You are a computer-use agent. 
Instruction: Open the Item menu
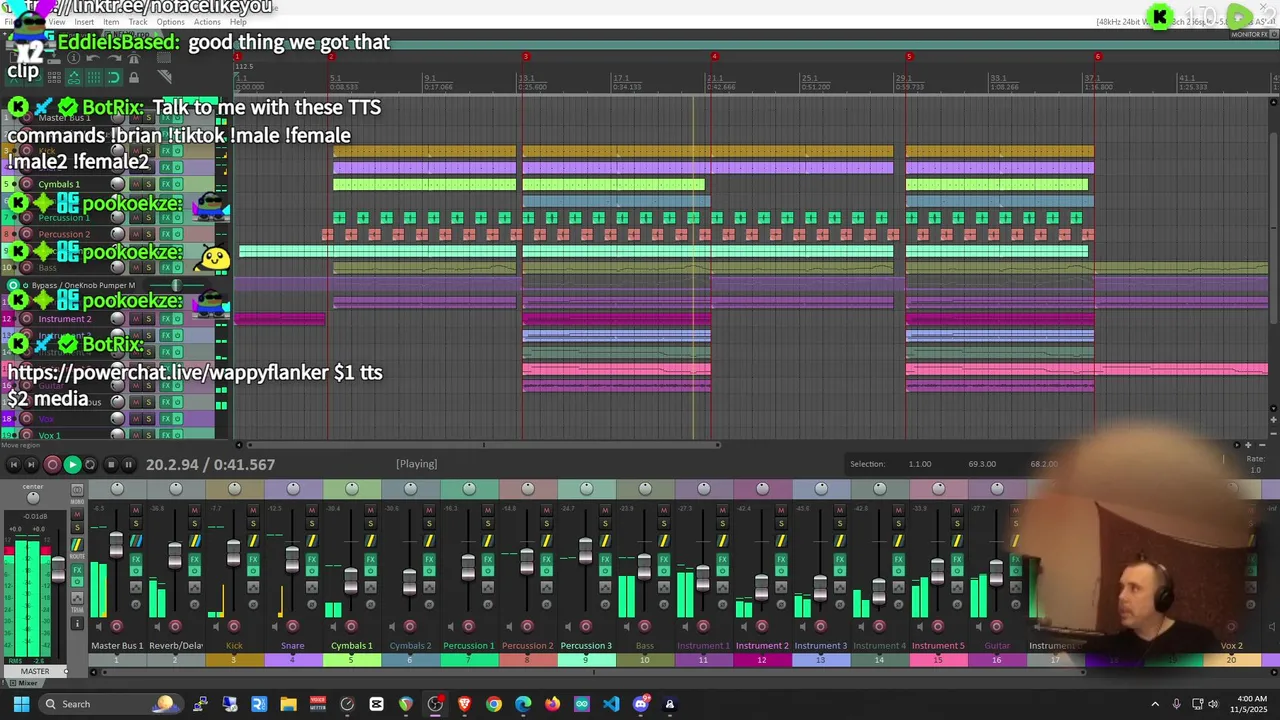point(111,22)
